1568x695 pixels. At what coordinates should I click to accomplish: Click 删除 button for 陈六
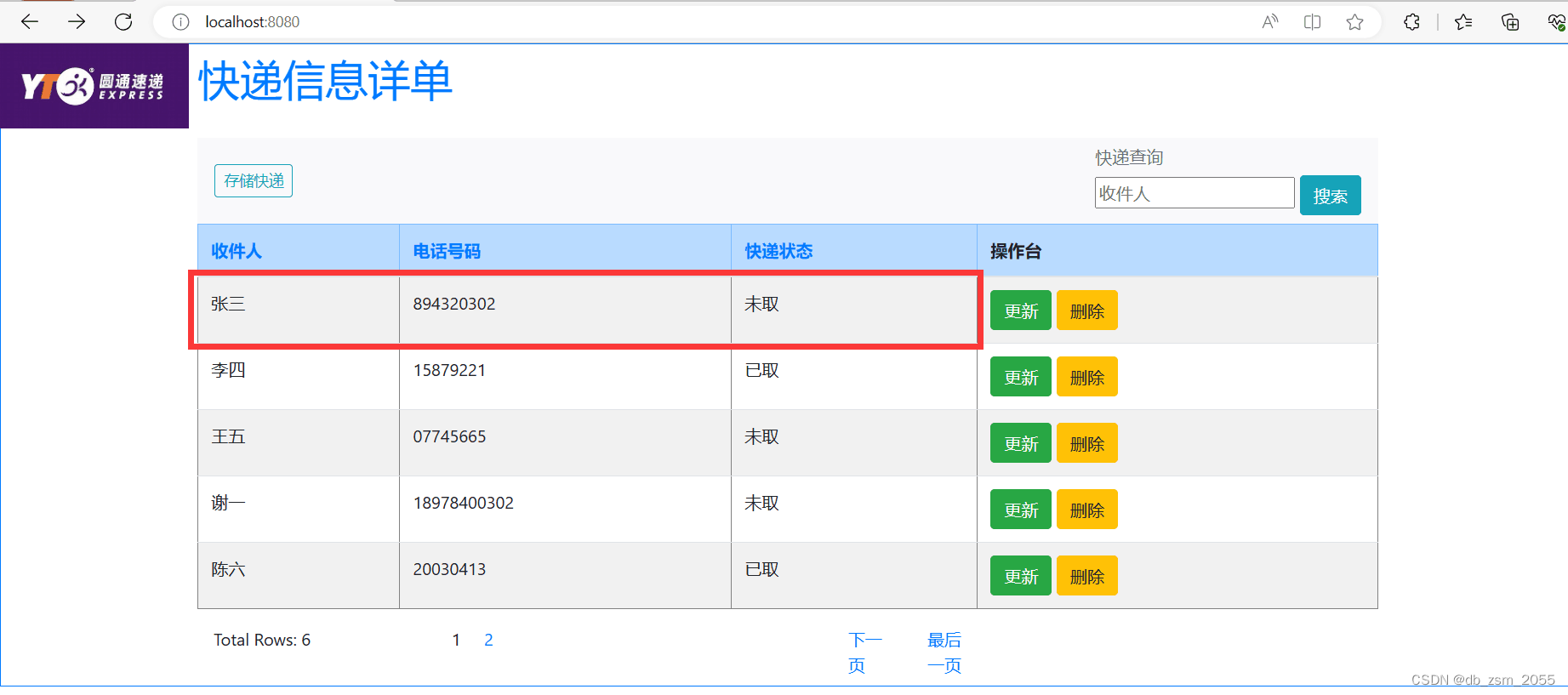1087,576
